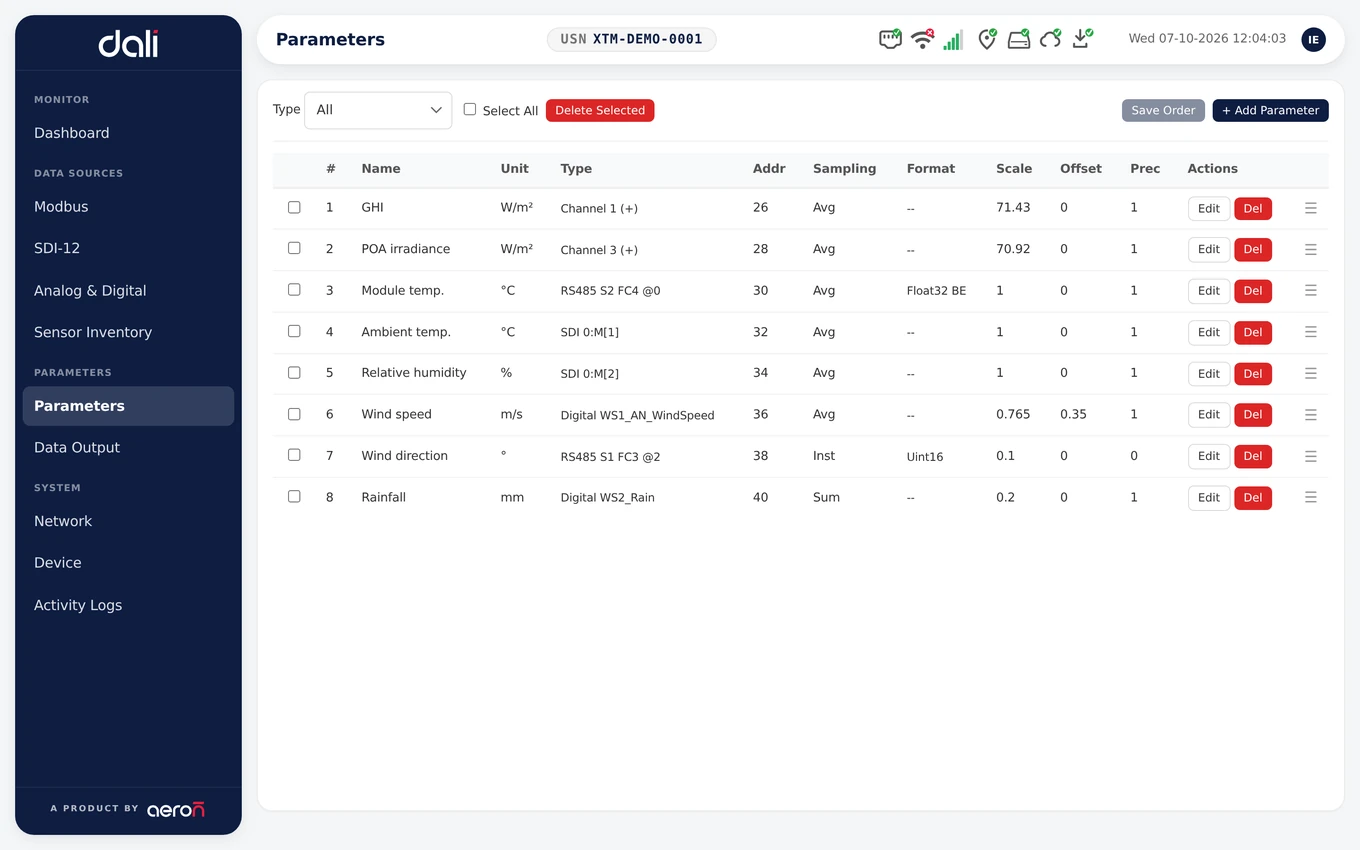This screenshot has width=1360, height=850.
Task: Check the Wind speed row checkbox
Action: pos(294,414)
